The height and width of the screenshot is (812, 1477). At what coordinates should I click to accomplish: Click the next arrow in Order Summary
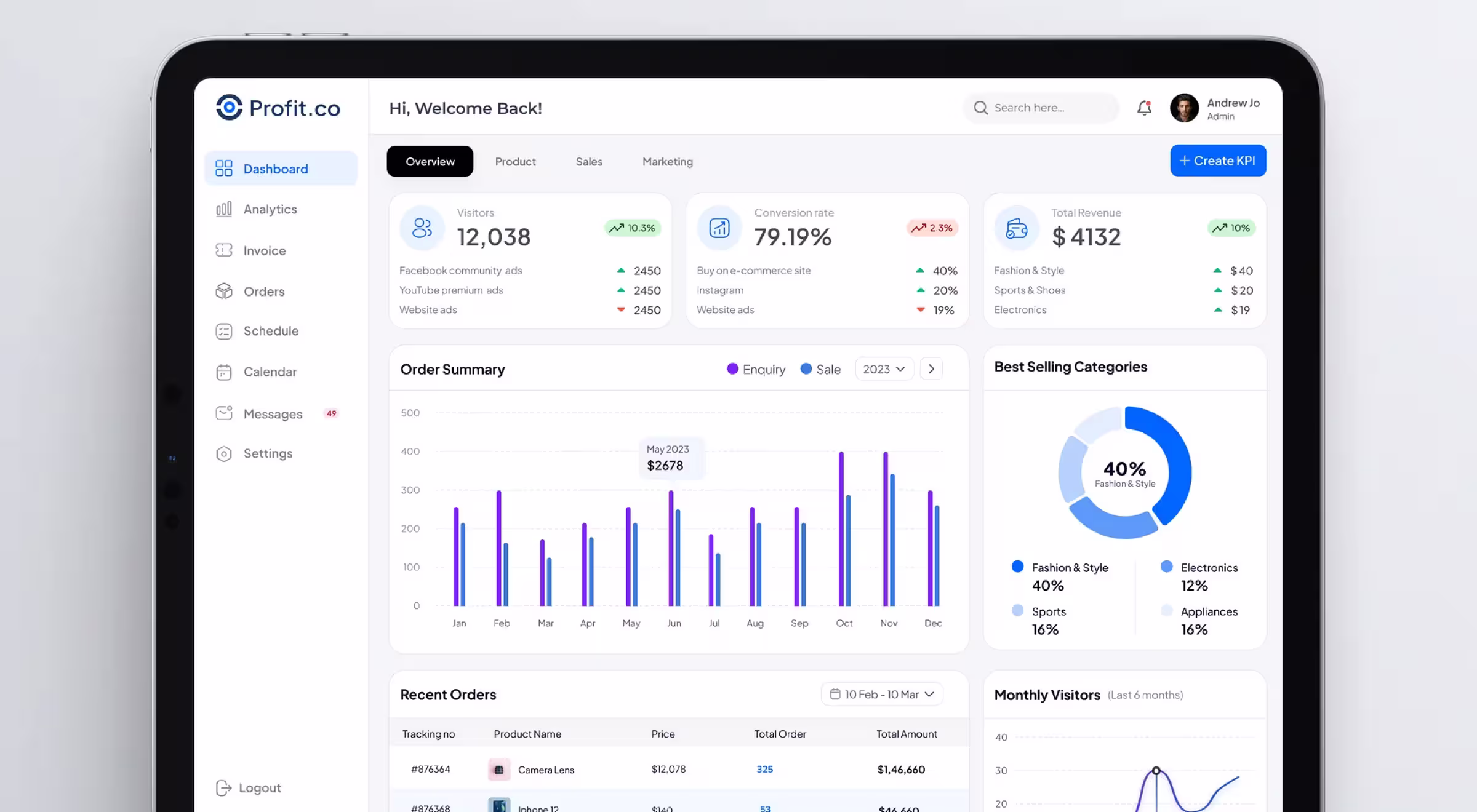(931, 368)
